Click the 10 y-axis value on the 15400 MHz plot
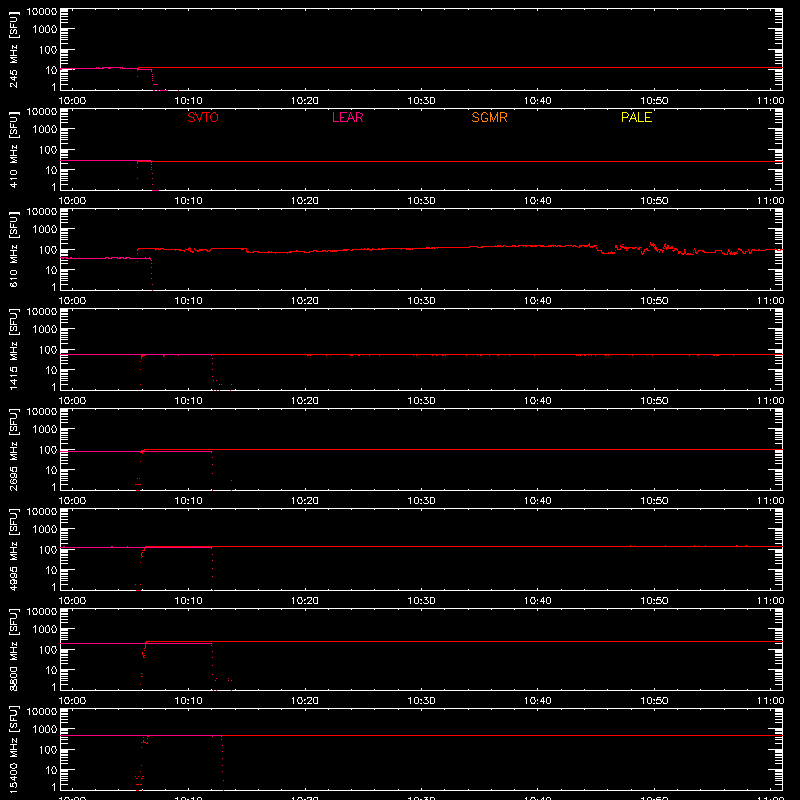Image resolution: width=800 pixels, height=800 pixels. click(51, 770)
